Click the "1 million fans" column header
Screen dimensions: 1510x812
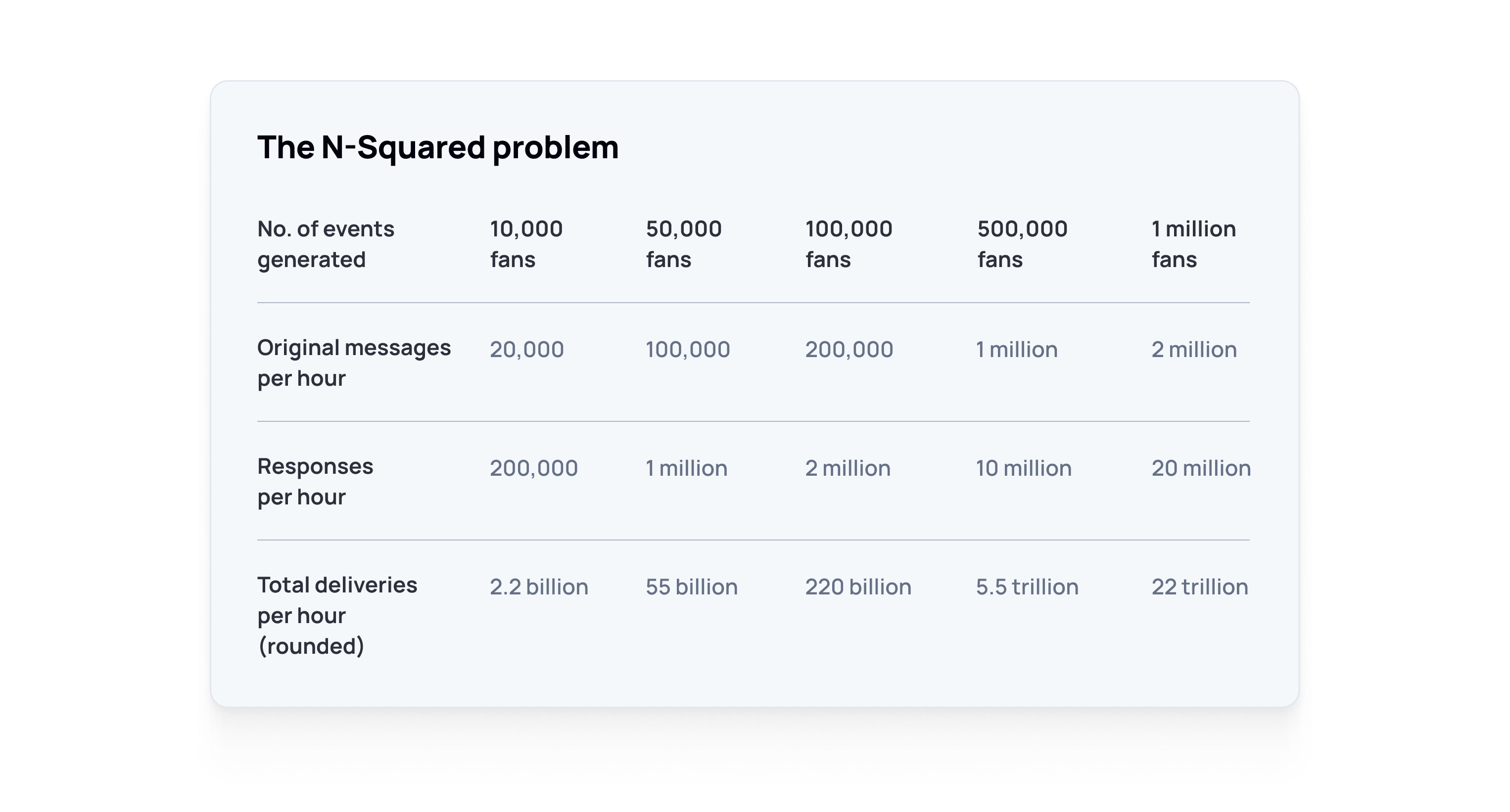point(1193,244)
